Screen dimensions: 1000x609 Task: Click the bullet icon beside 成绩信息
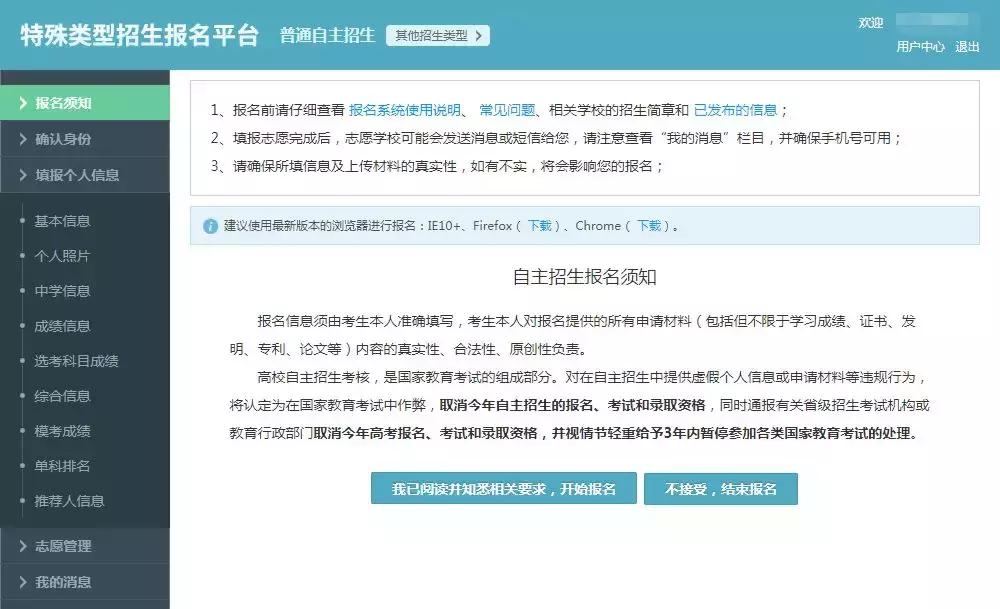[22, 324]
